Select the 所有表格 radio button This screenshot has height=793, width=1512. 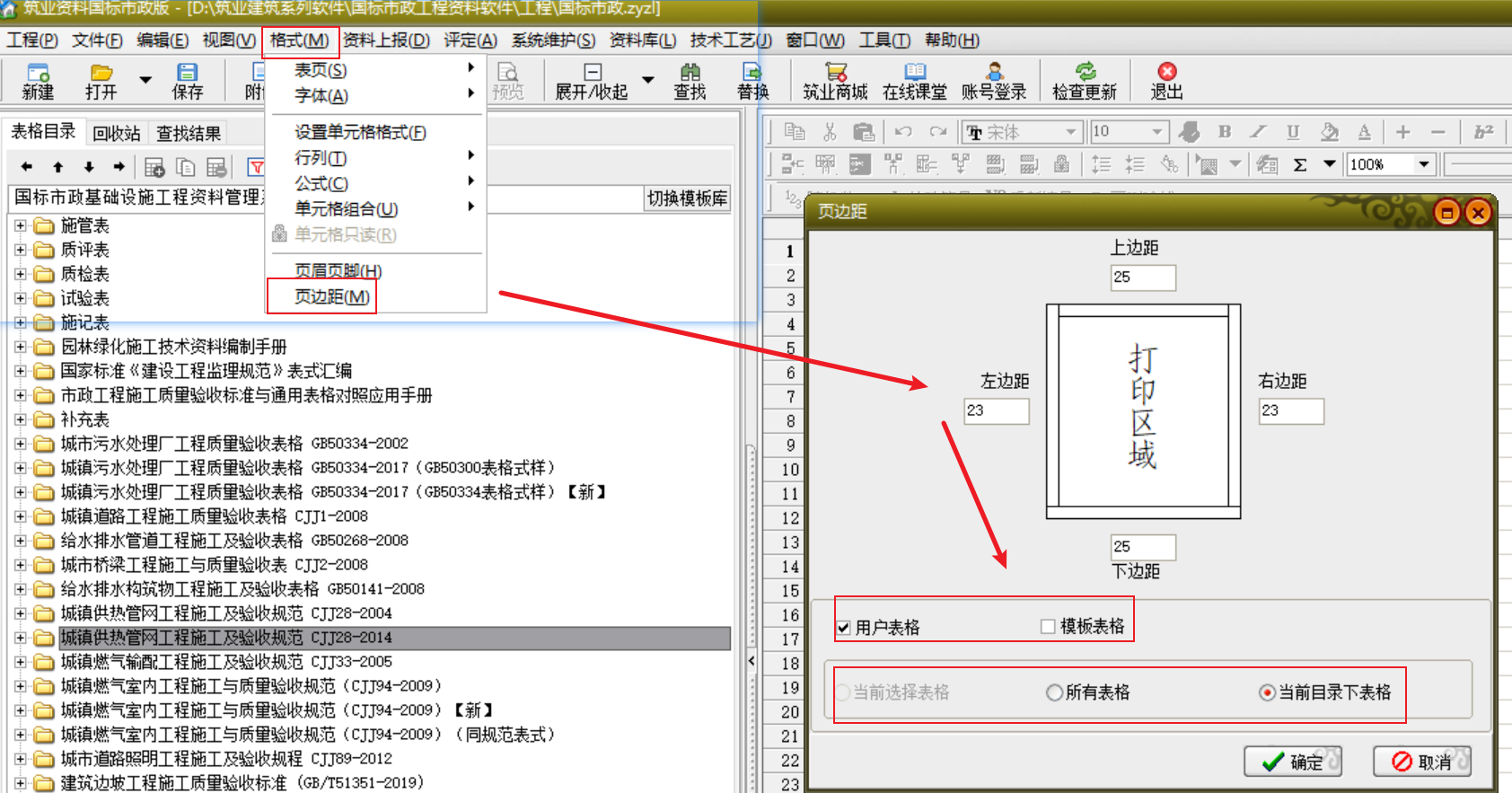(1054, 692)
